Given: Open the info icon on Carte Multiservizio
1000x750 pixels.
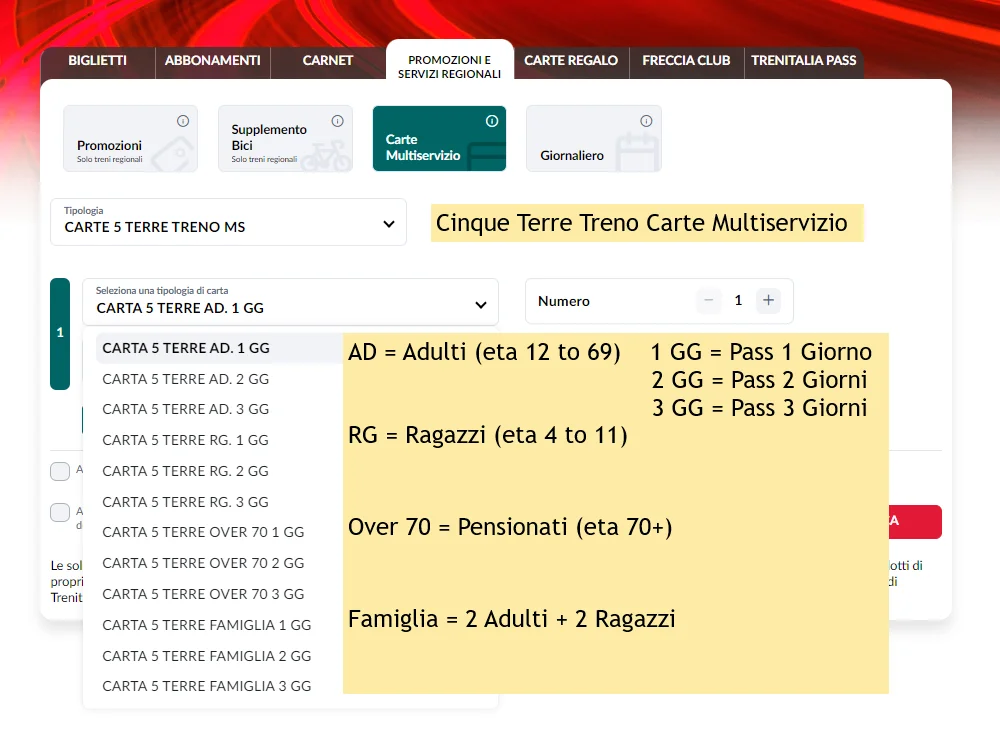Looking at the screenshot, I should [491, 119].
